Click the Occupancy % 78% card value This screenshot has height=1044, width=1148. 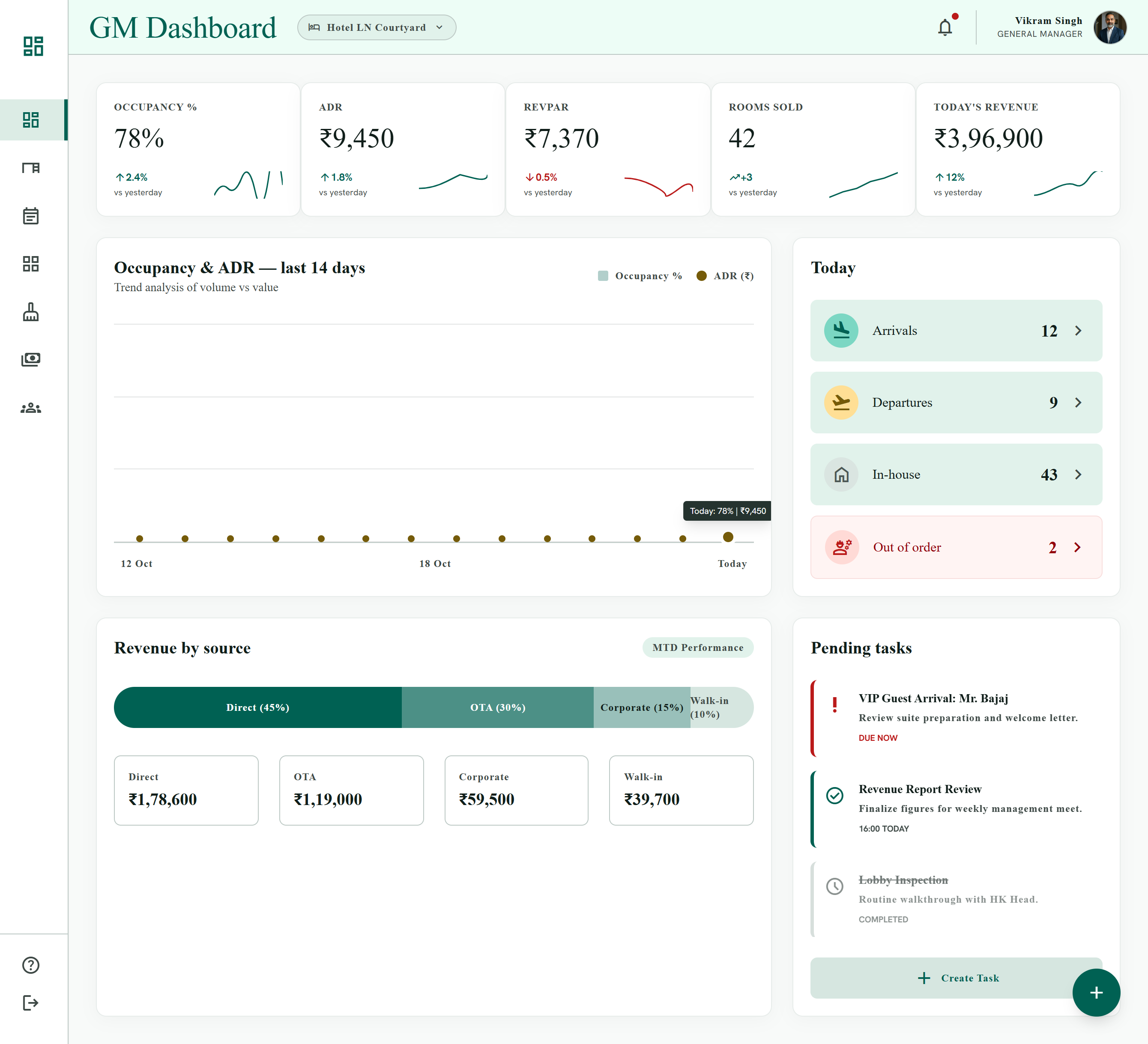tap(139, 138)
